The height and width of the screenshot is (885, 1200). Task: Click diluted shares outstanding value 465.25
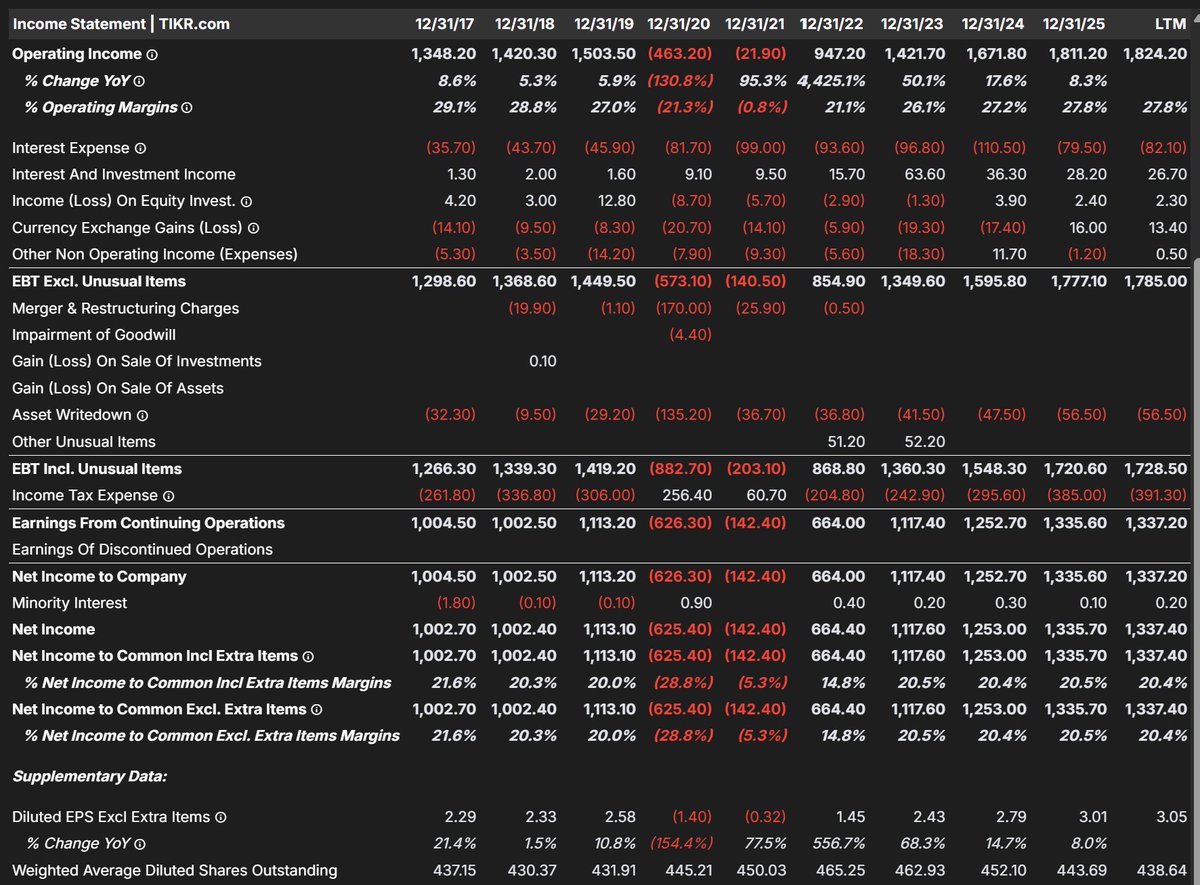click(842, 870)
